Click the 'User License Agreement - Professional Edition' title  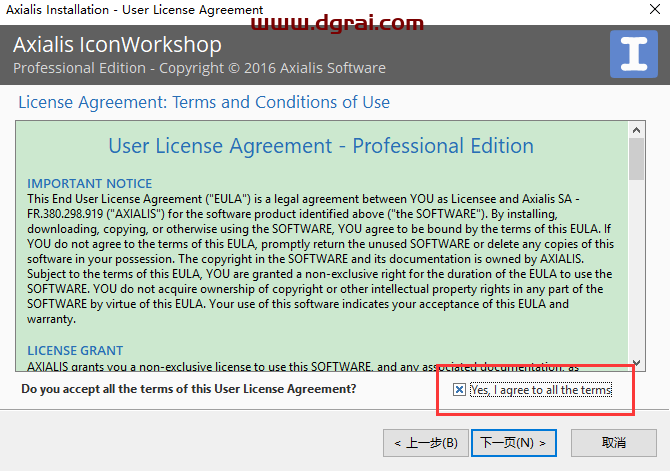321,146
